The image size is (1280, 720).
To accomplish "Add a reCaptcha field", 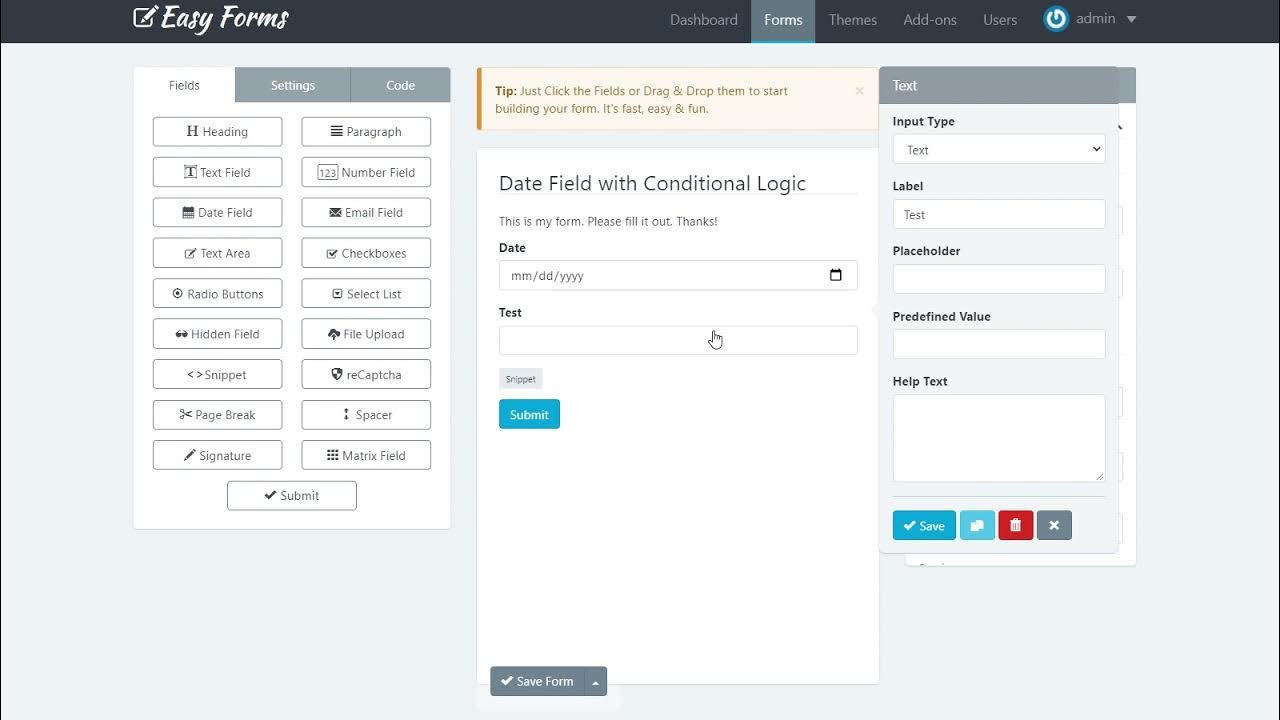I will point(366,375).
